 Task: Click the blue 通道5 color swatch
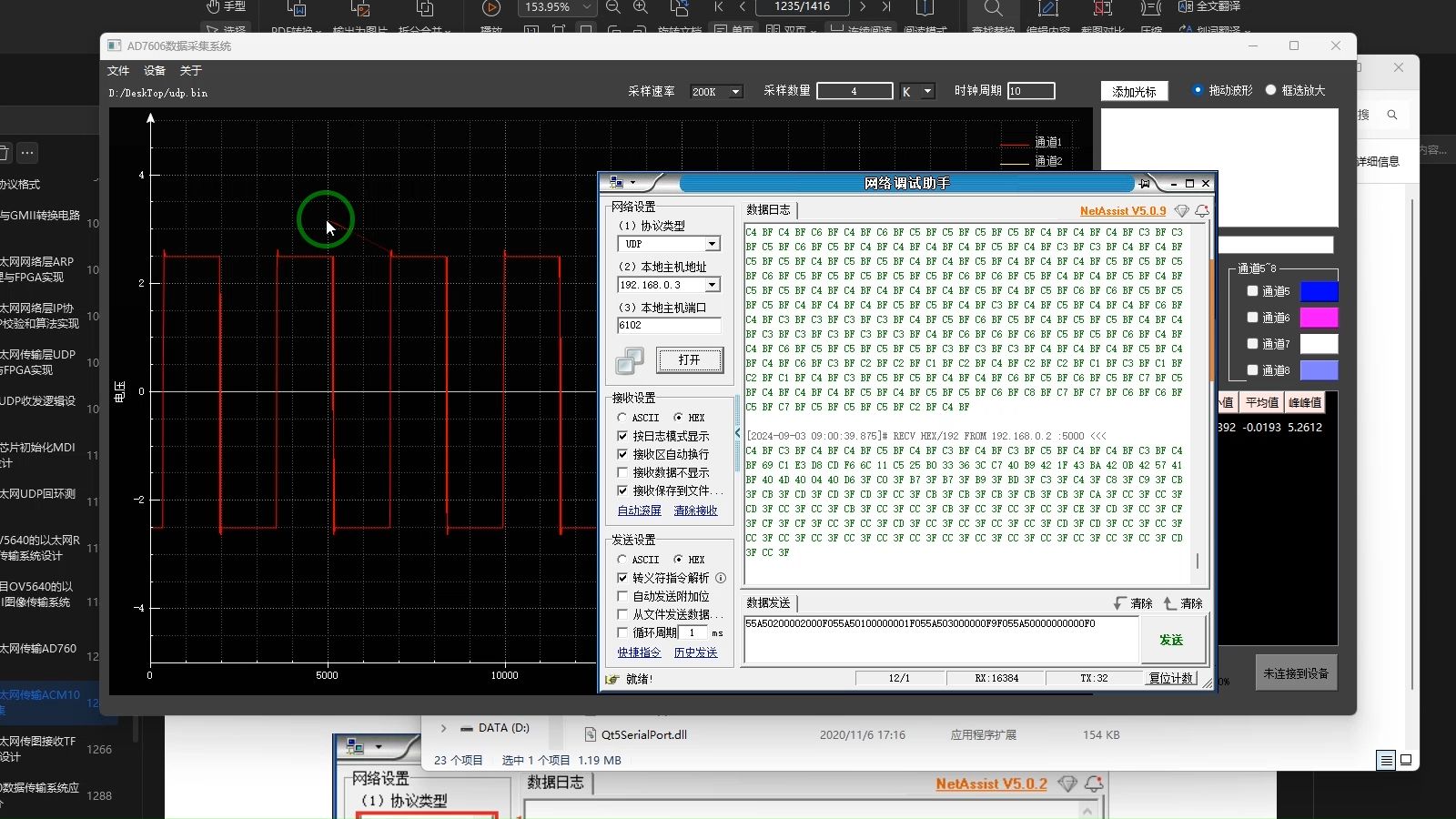click(x=1319, y=291)
